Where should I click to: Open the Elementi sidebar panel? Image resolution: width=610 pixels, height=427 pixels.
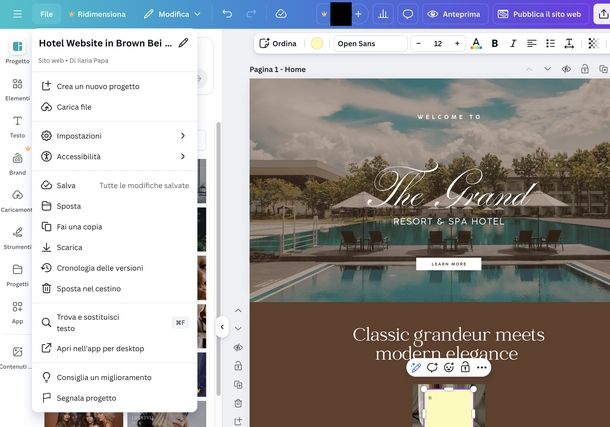(18, 89)
